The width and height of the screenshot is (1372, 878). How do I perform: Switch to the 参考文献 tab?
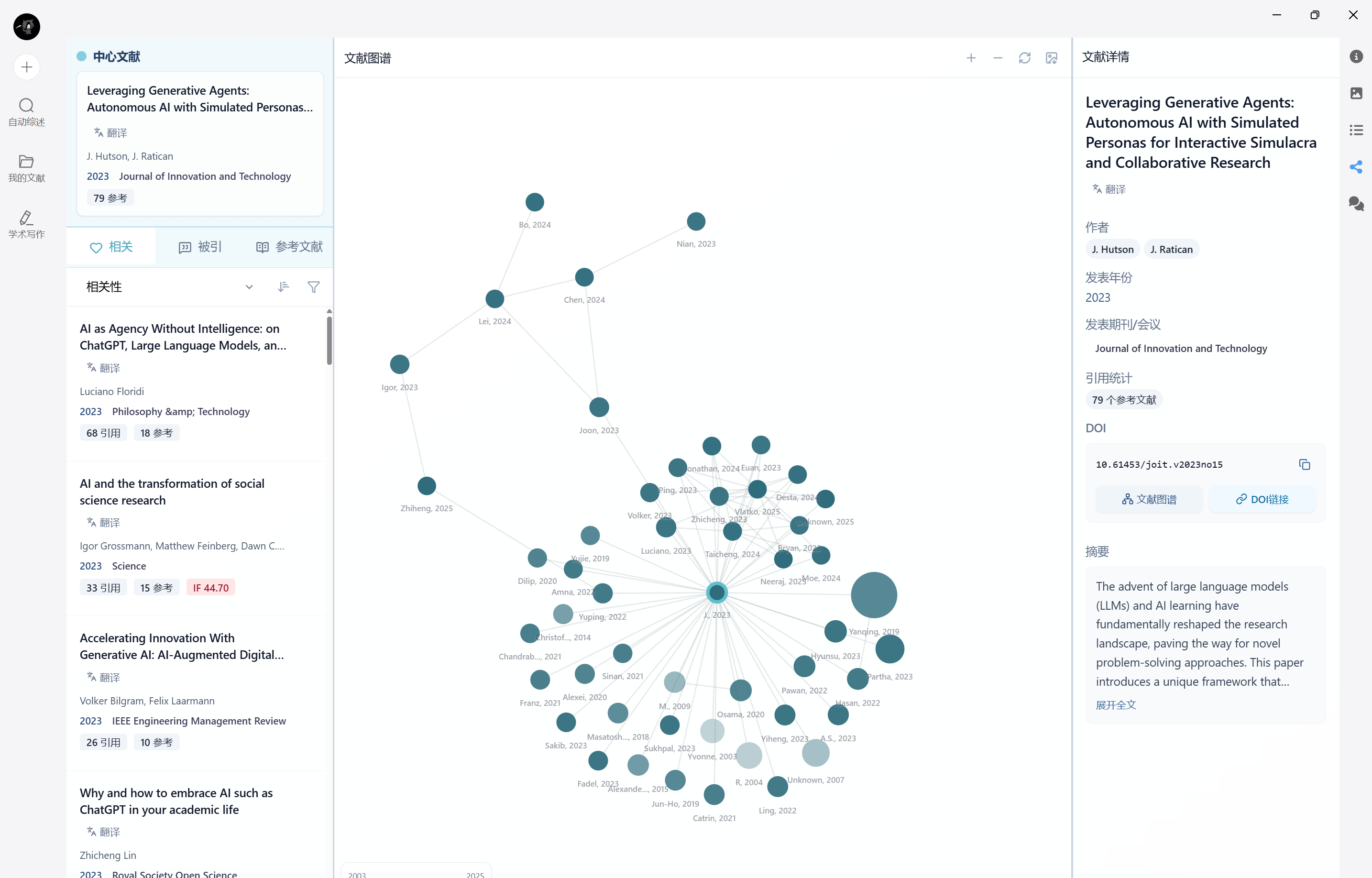290,247
